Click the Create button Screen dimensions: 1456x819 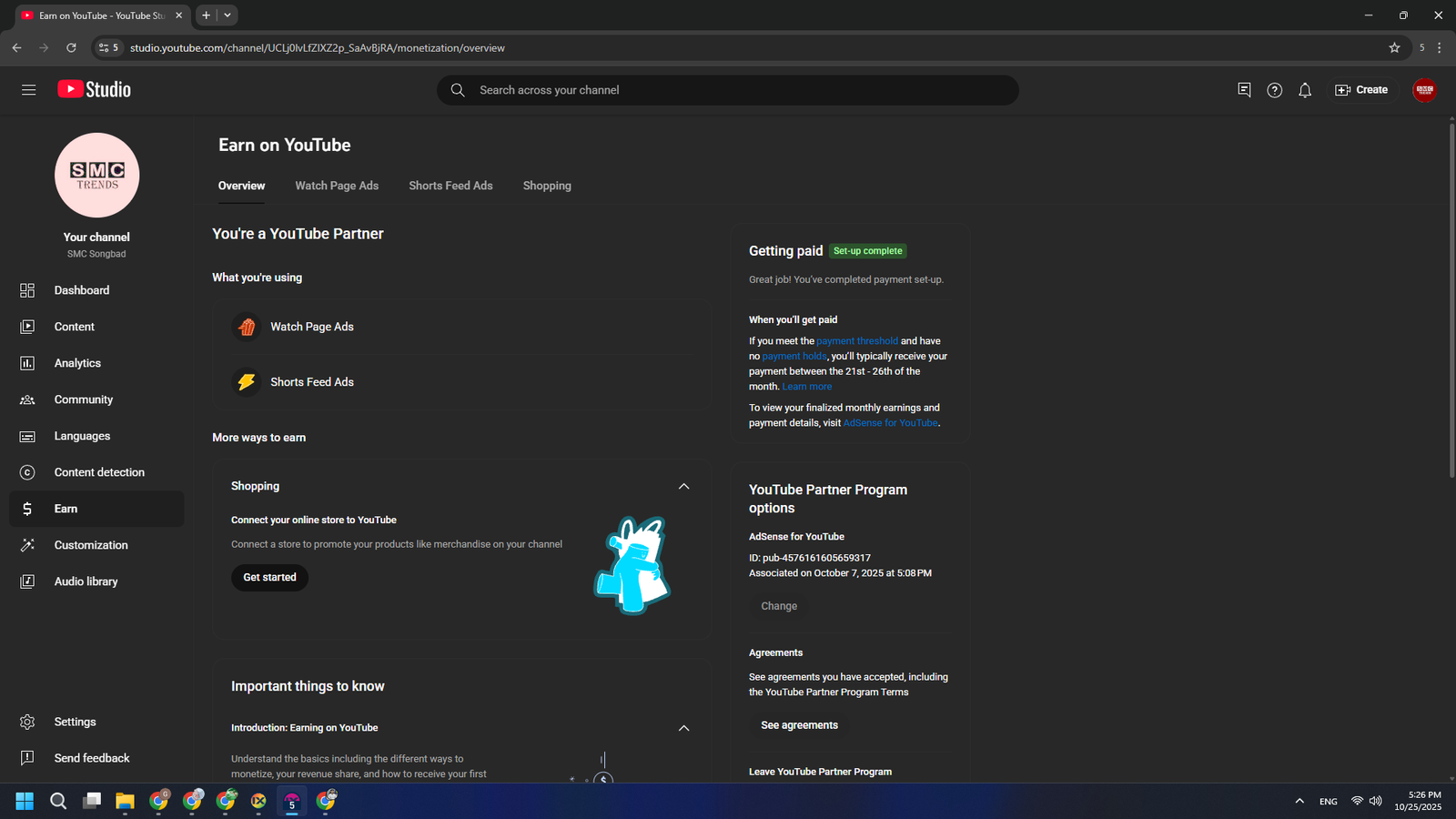coord(1361,90)
